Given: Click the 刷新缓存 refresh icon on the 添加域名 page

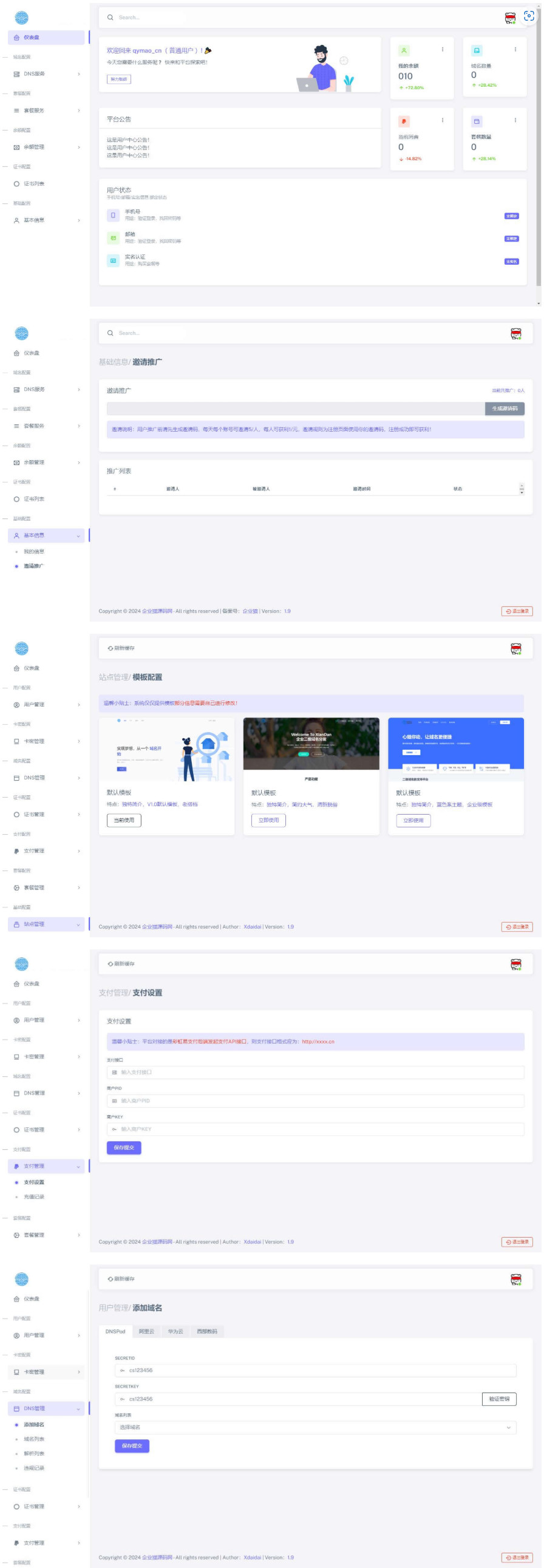Looking at the screenshot, I should (x=110, y=1279).
